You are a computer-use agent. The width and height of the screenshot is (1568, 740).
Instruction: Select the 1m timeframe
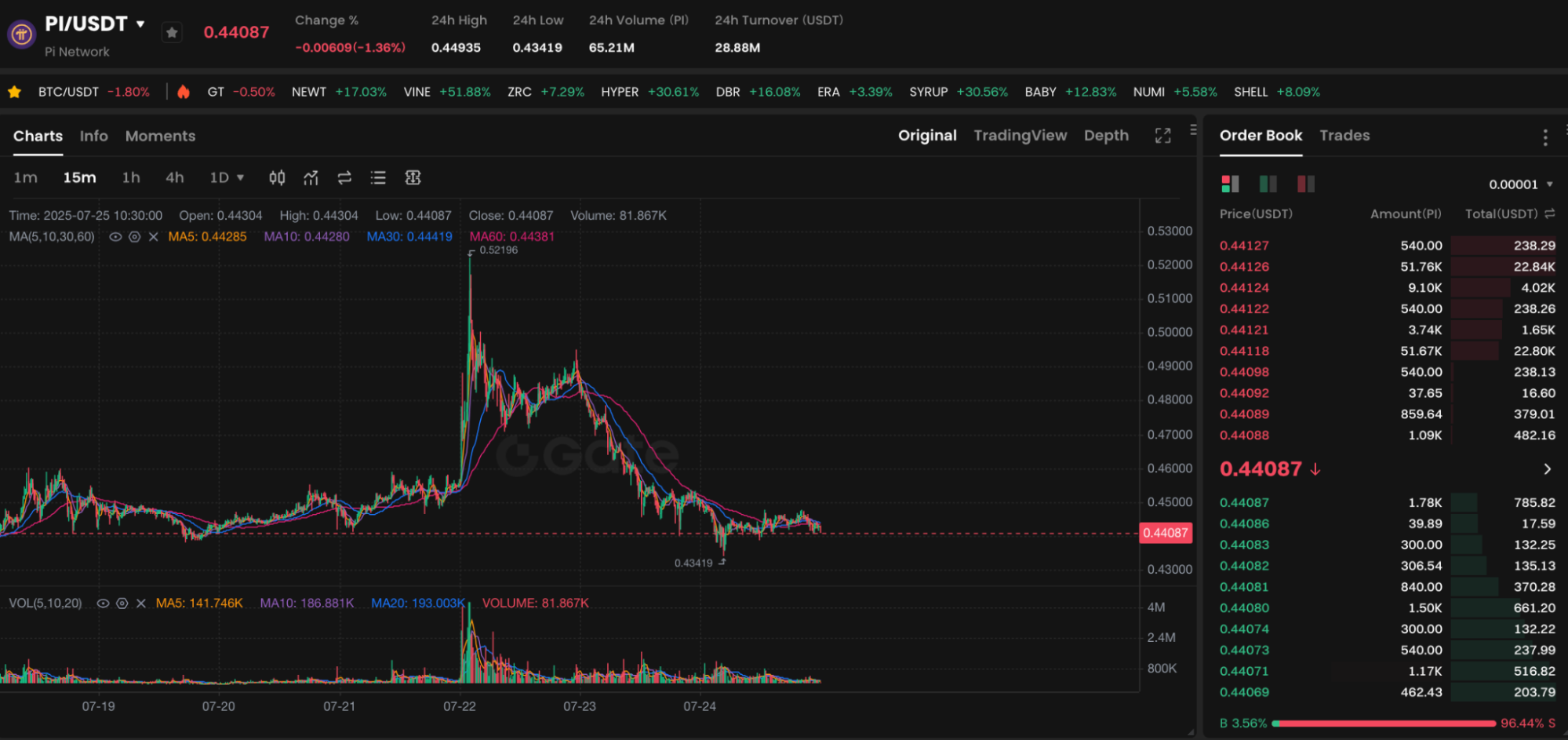pos(25,177)
